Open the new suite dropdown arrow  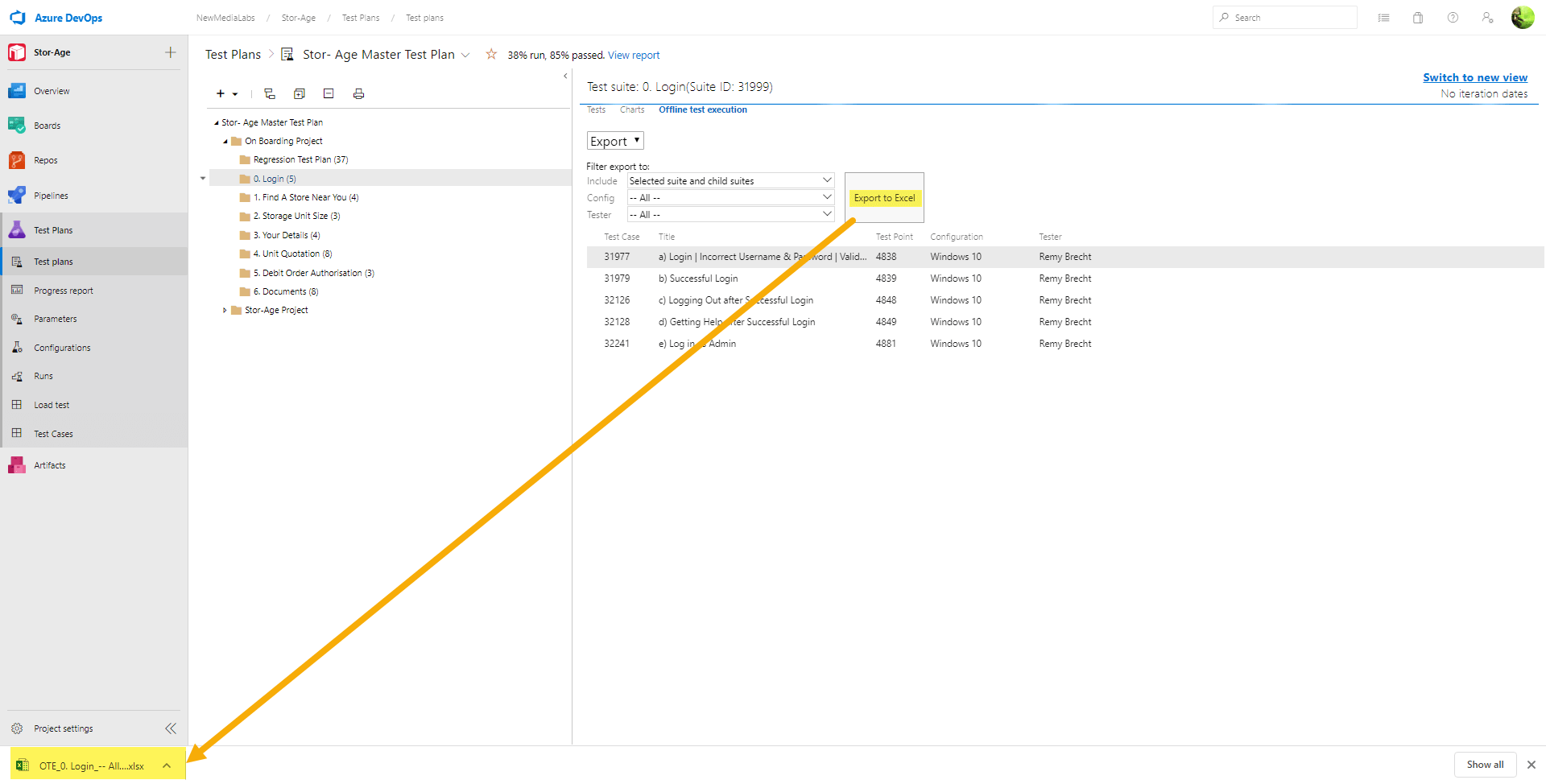pos(235,94)
